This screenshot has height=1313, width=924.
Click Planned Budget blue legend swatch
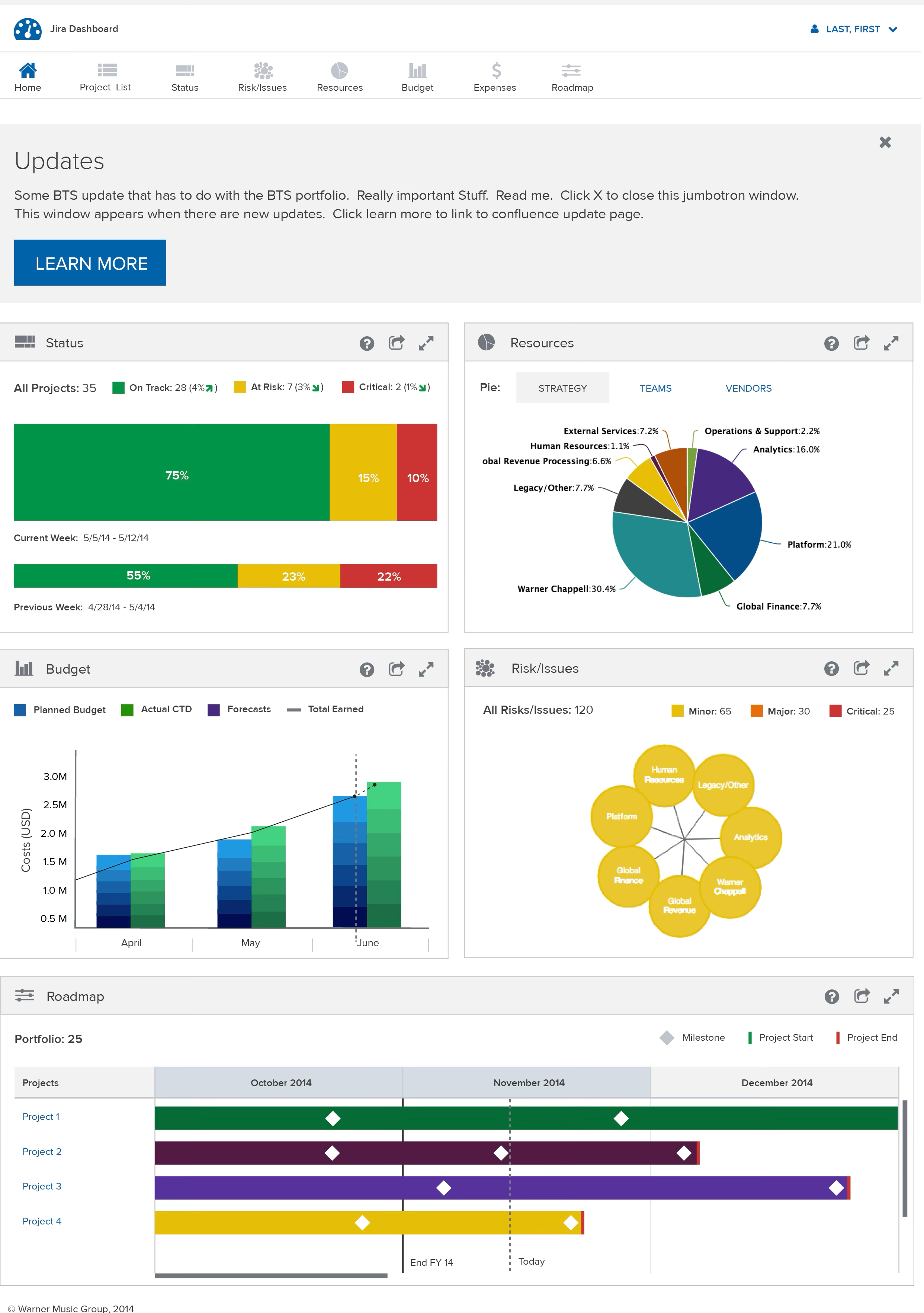click(20, 710)
